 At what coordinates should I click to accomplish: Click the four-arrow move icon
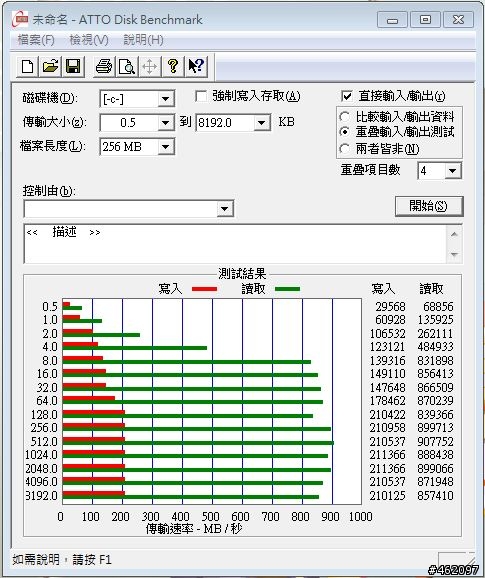(150, 67)
